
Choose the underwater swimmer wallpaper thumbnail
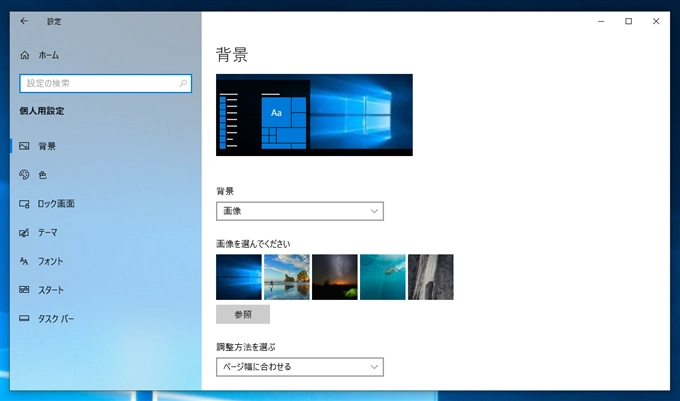pyautogui.click(x=382, y=277)
